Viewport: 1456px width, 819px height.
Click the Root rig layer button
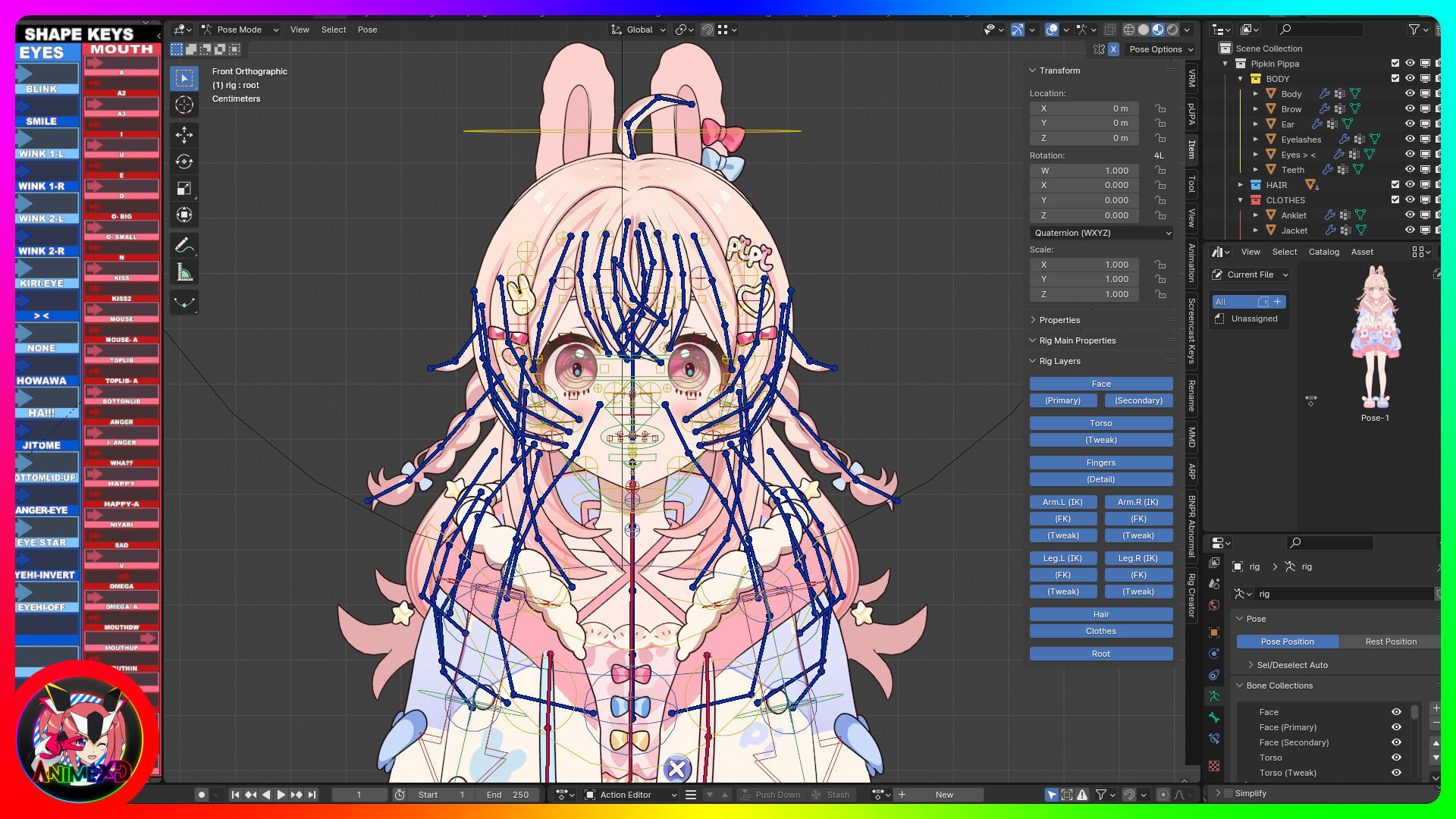[1101, 654]
